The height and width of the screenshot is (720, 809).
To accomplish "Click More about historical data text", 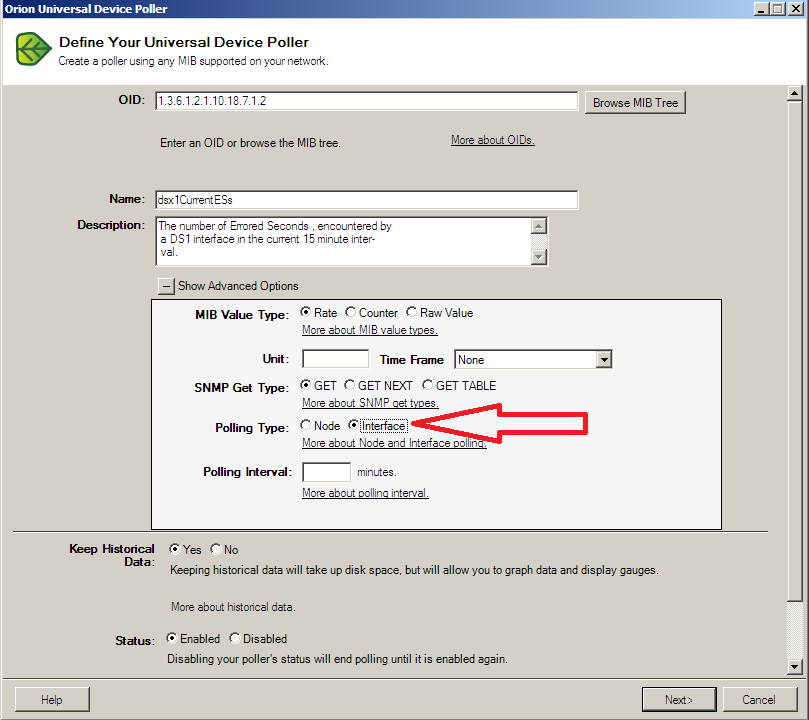I will [x=233, y=607].
